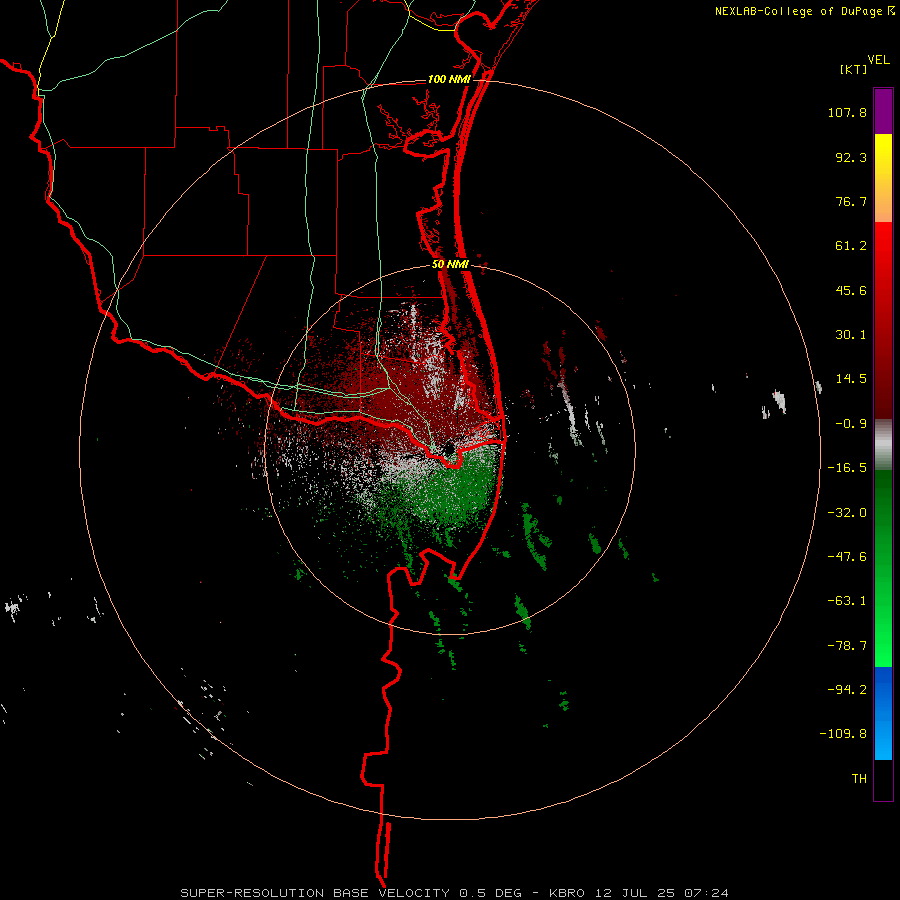Screen dimensions: 900x900
Task: Select the 92.3 velocity scale value
Action: 851,157
